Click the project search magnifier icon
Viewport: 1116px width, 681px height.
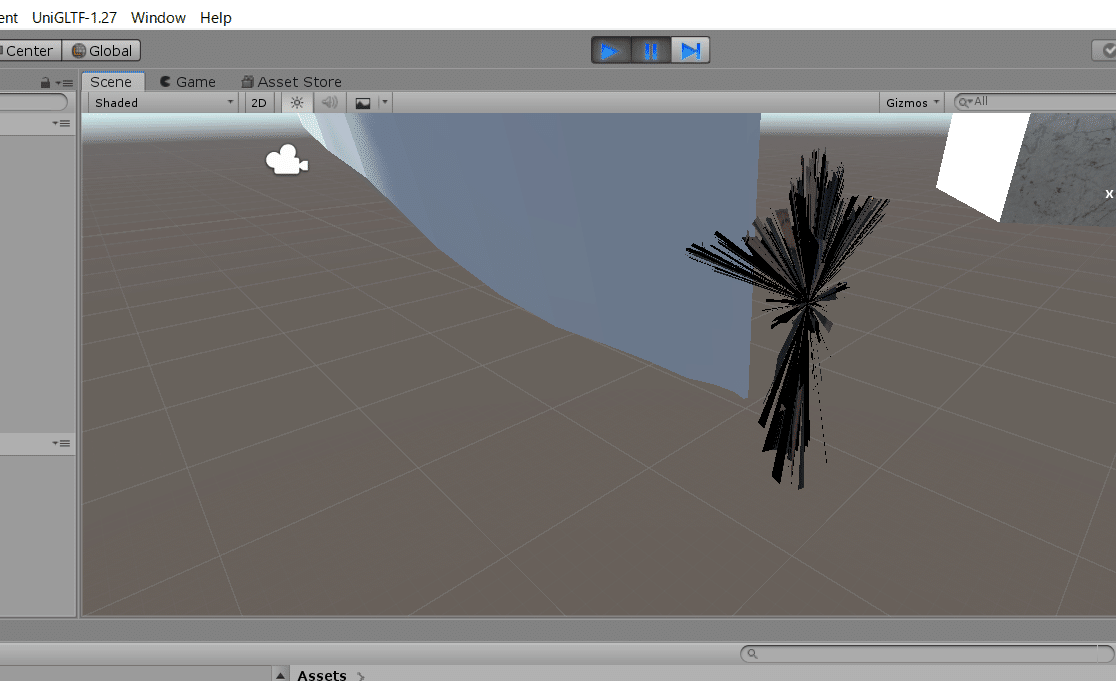coord(752,653)
